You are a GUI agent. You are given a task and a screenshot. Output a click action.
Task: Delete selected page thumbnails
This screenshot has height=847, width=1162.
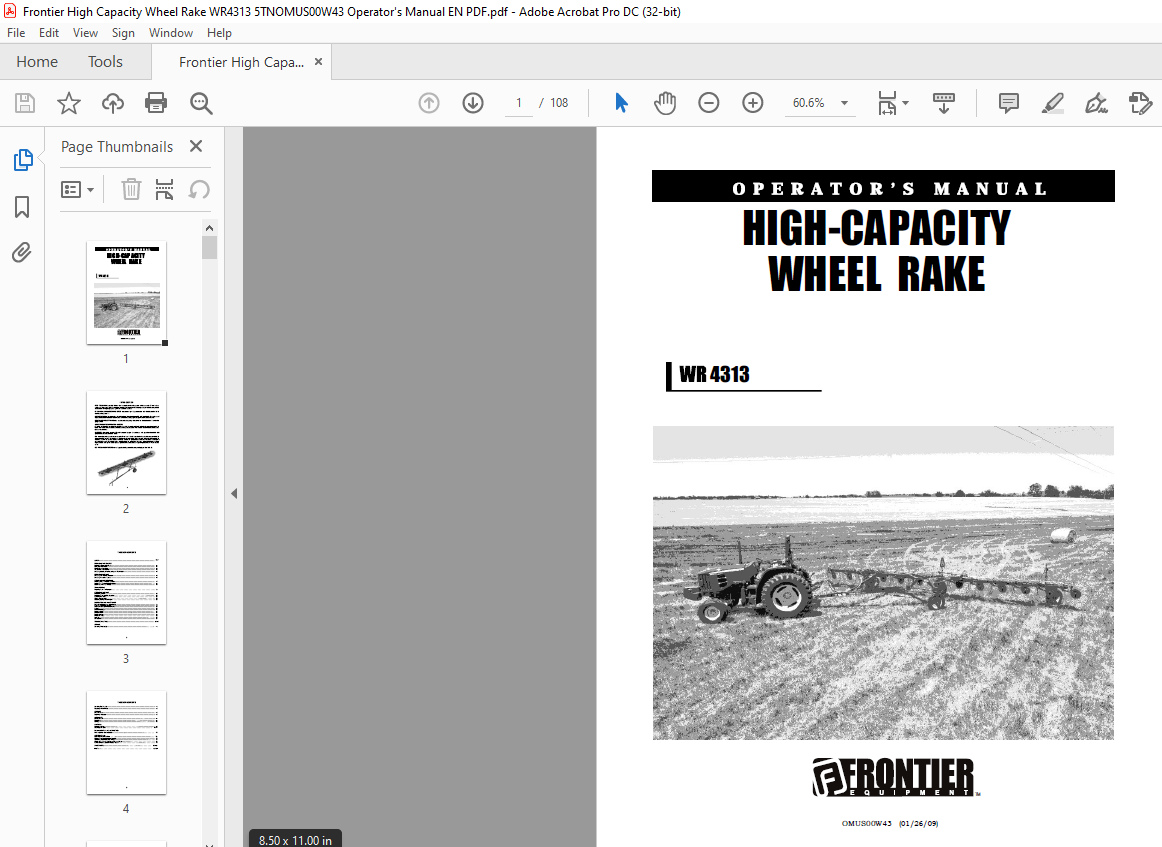point(131,190)
